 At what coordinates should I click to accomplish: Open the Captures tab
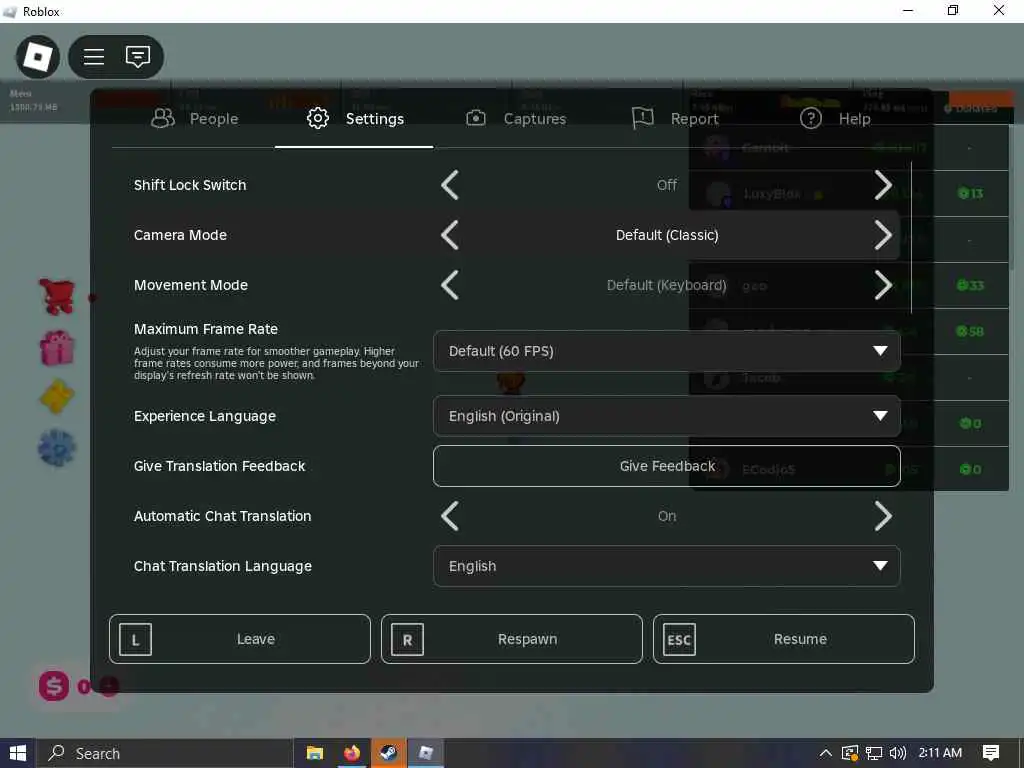coord(516,119)
